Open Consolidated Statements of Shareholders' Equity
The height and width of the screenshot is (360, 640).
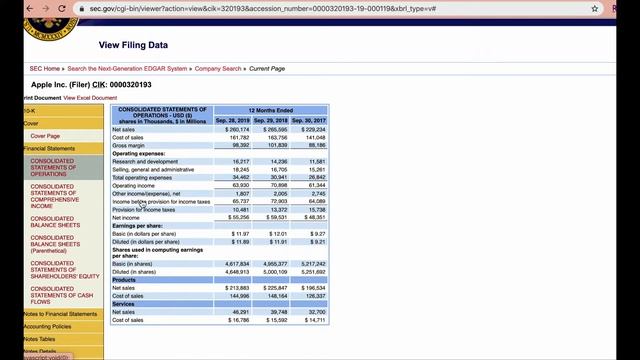[x=65, y=270]
